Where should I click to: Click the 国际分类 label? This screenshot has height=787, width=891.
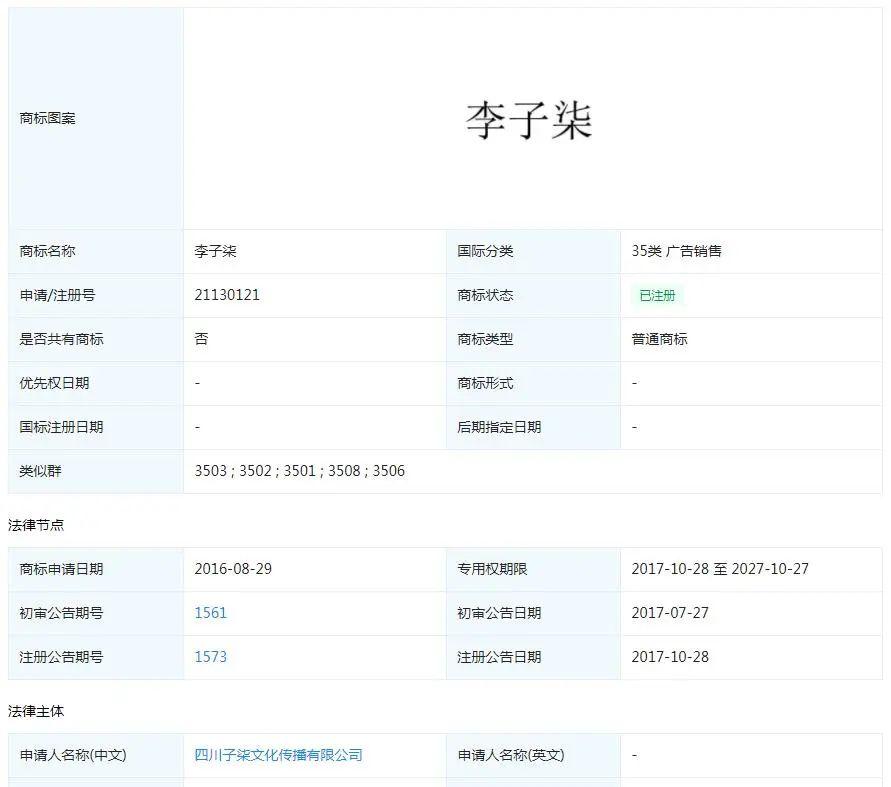485,251
